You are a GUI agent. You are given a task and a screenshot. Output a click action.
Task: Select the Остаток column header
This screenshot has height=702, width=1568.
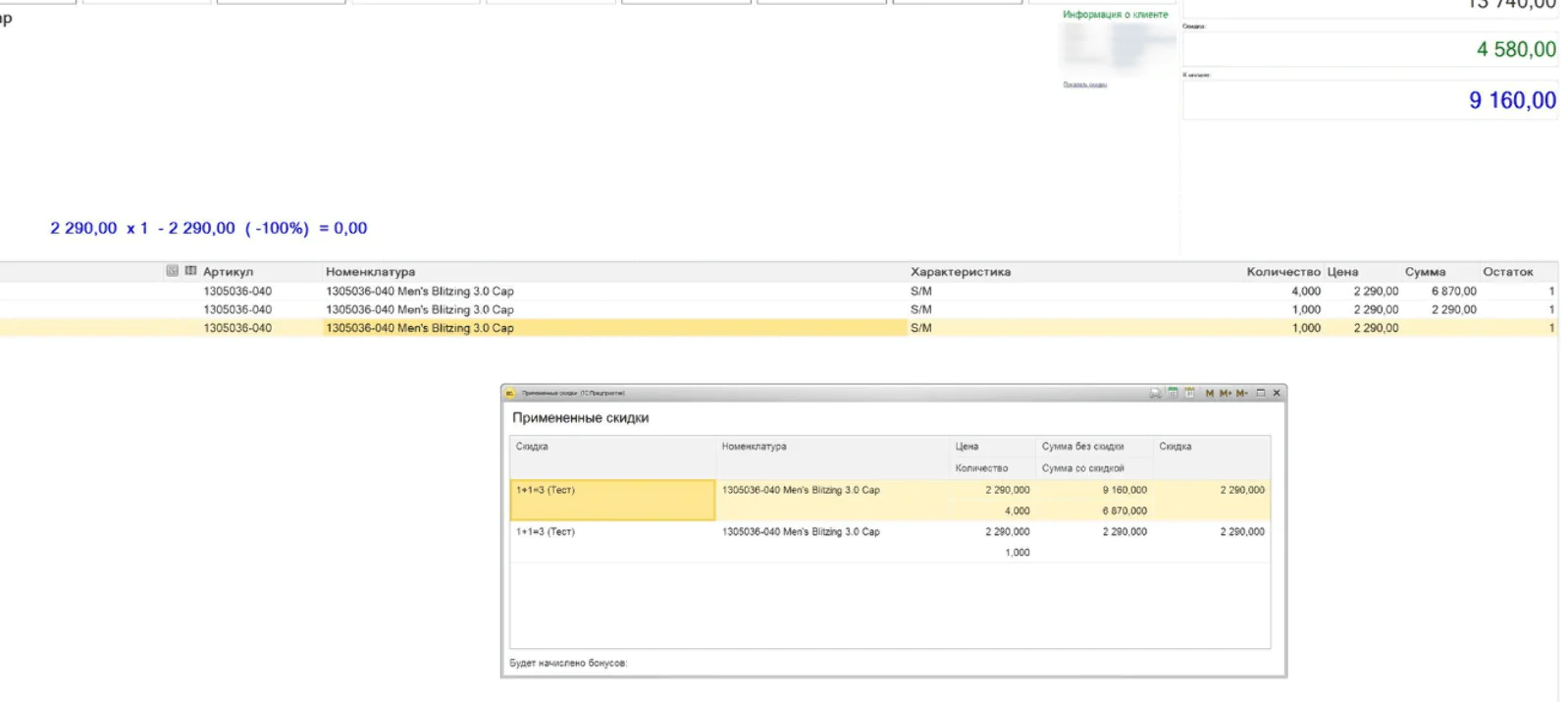pyautogui.click(x=1507, y=272)
